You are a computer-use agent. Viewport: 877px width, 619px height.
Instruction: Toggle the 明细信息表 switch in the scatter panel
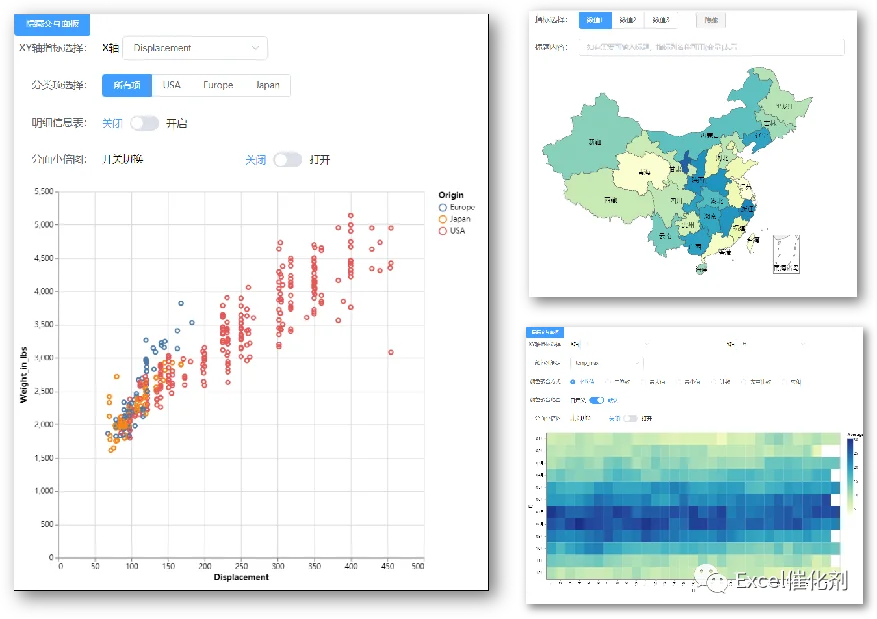point(145,123)
